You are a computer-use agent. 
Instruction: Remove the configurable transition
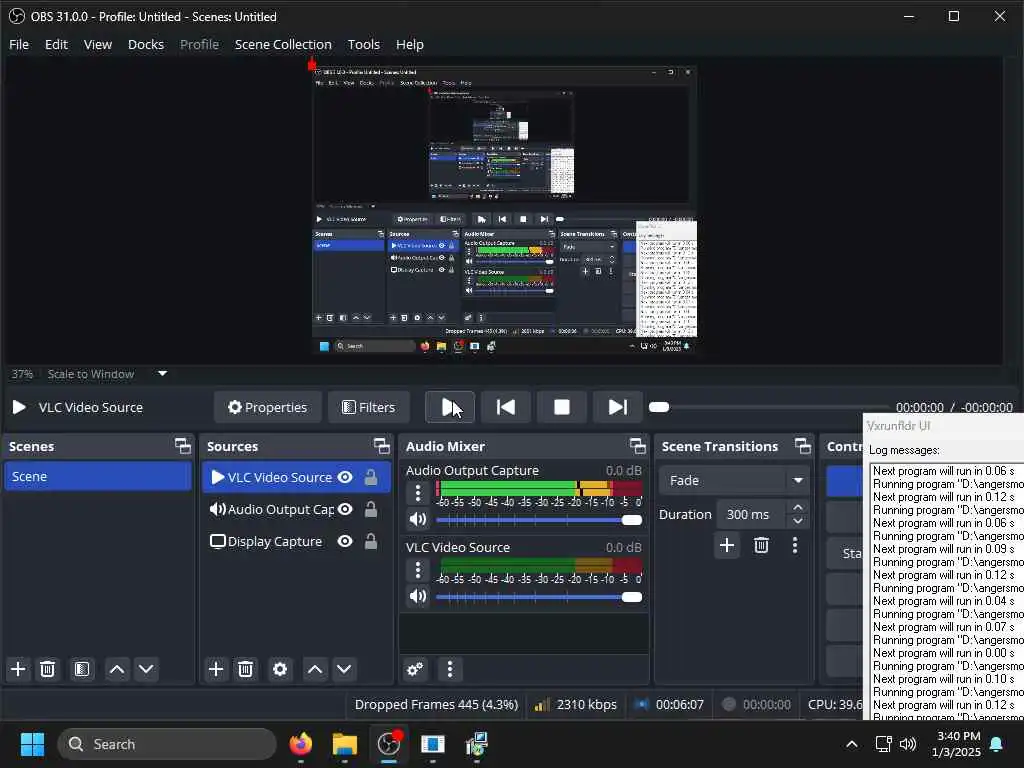click(x=761, y=545)
